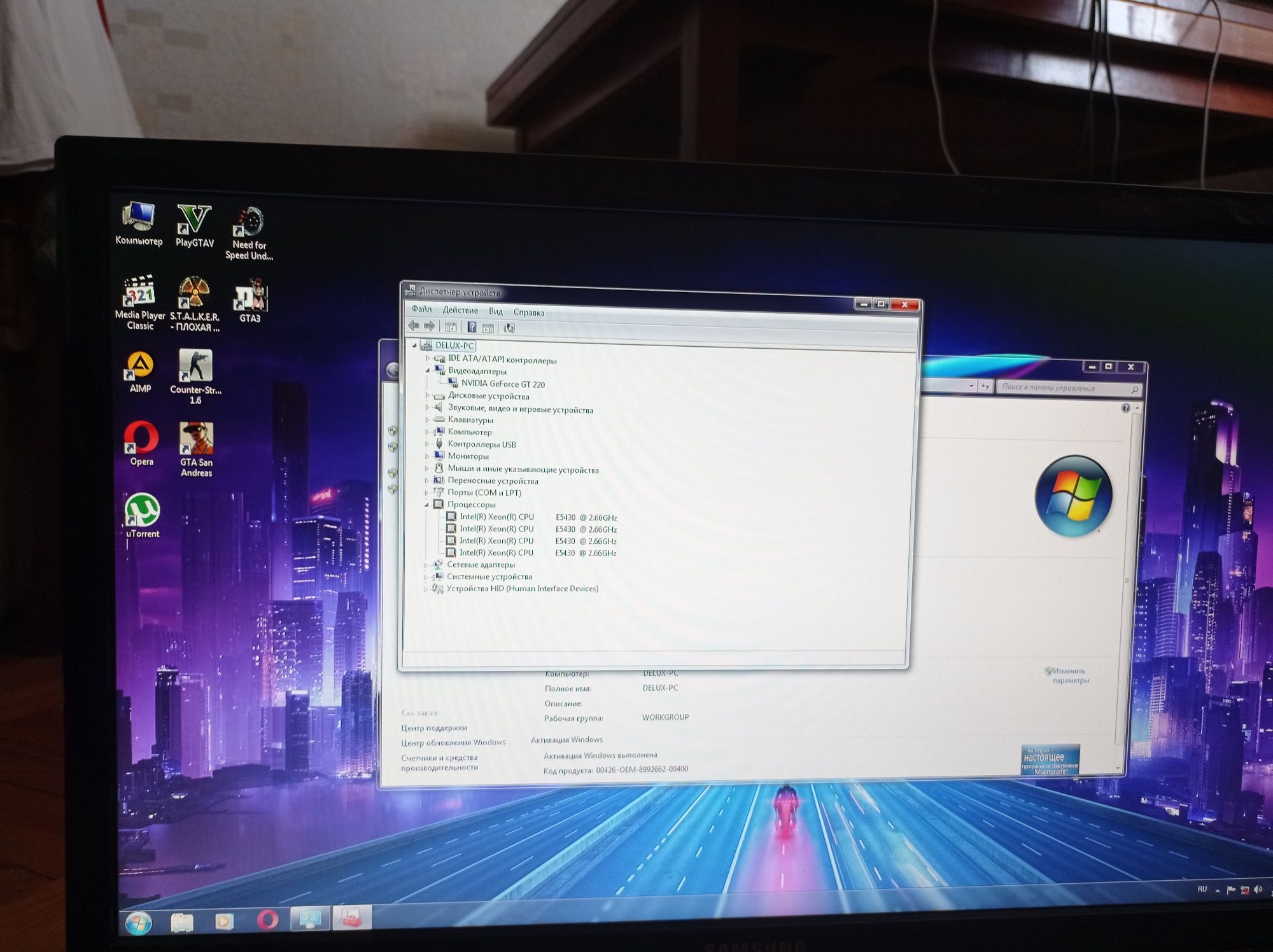Click the scan for hardware changes icon
Image resolution: width=1273 pixels, height=952 pixels.
509,328
